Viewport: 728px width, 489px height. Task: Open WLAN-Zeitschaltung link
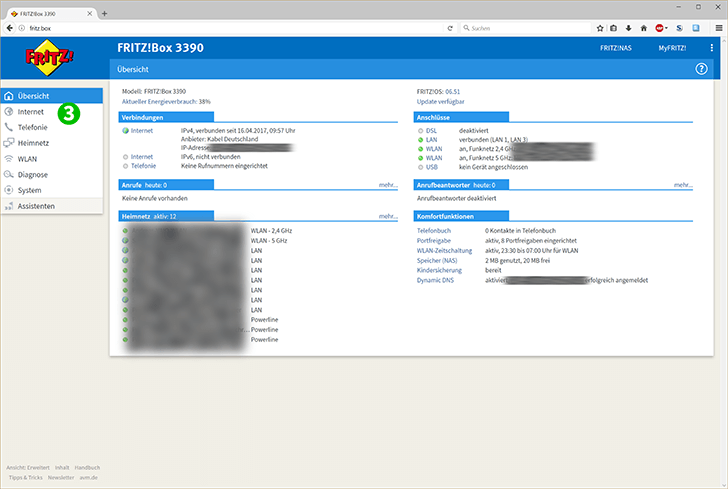[444, 250]
